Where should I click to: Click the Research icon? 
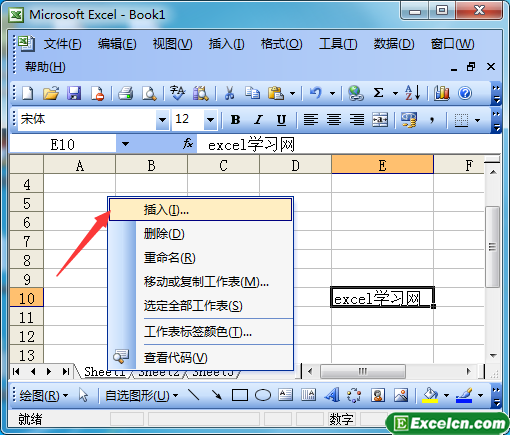coord(201,93)
